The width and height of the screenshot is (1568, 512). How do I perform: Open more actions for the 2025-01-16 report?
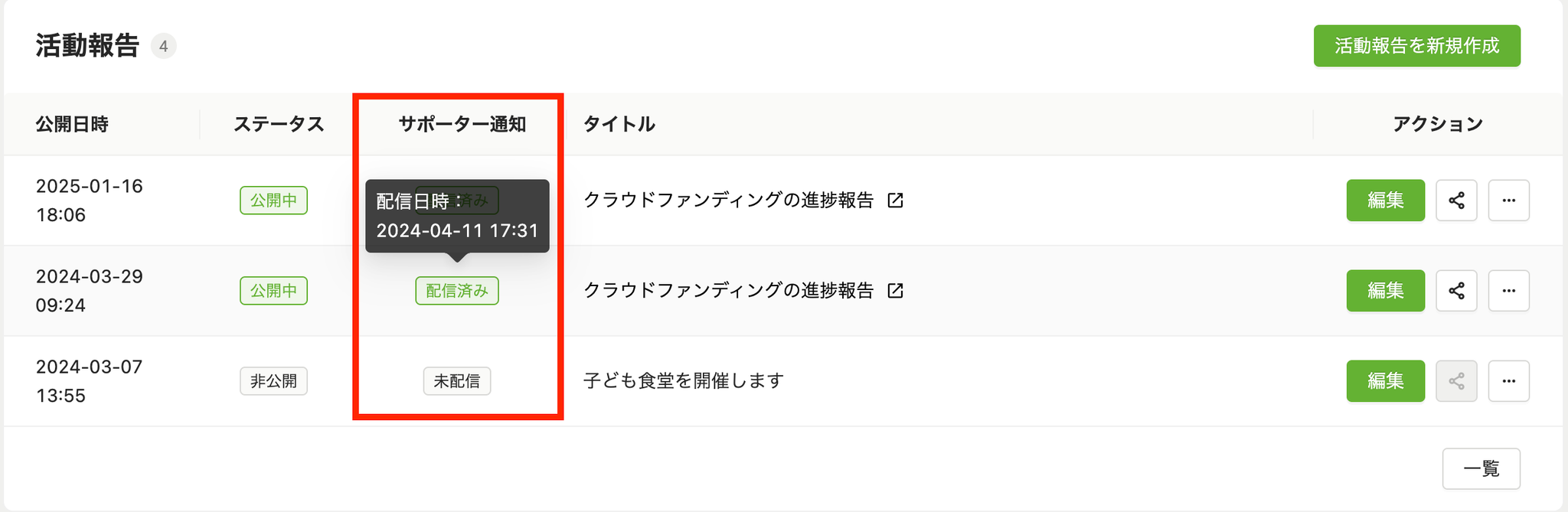point(1508,201)
